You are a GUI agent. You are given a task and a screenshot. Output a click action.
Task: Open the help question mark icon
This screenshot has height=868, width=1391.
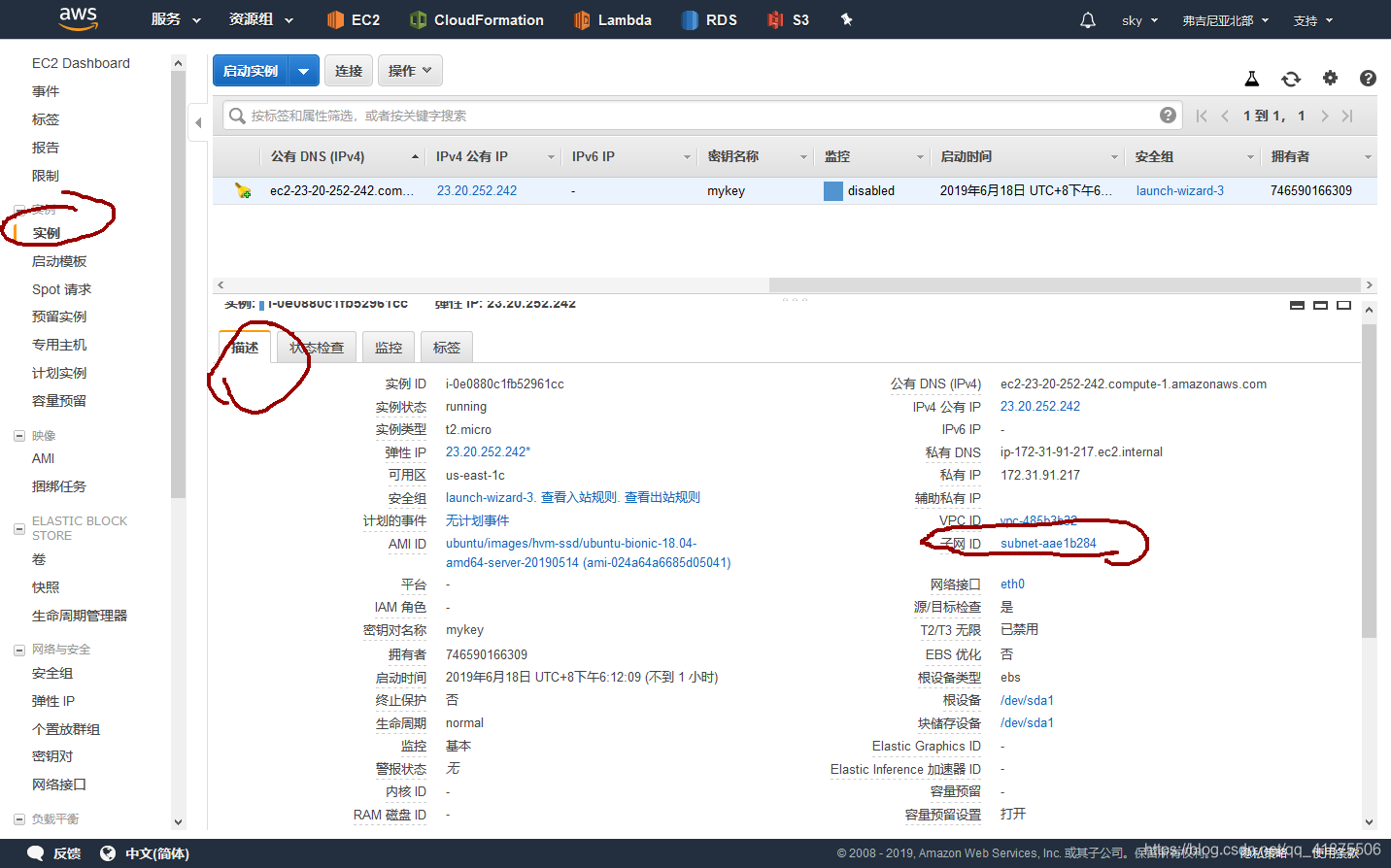tap(1368, 78)
